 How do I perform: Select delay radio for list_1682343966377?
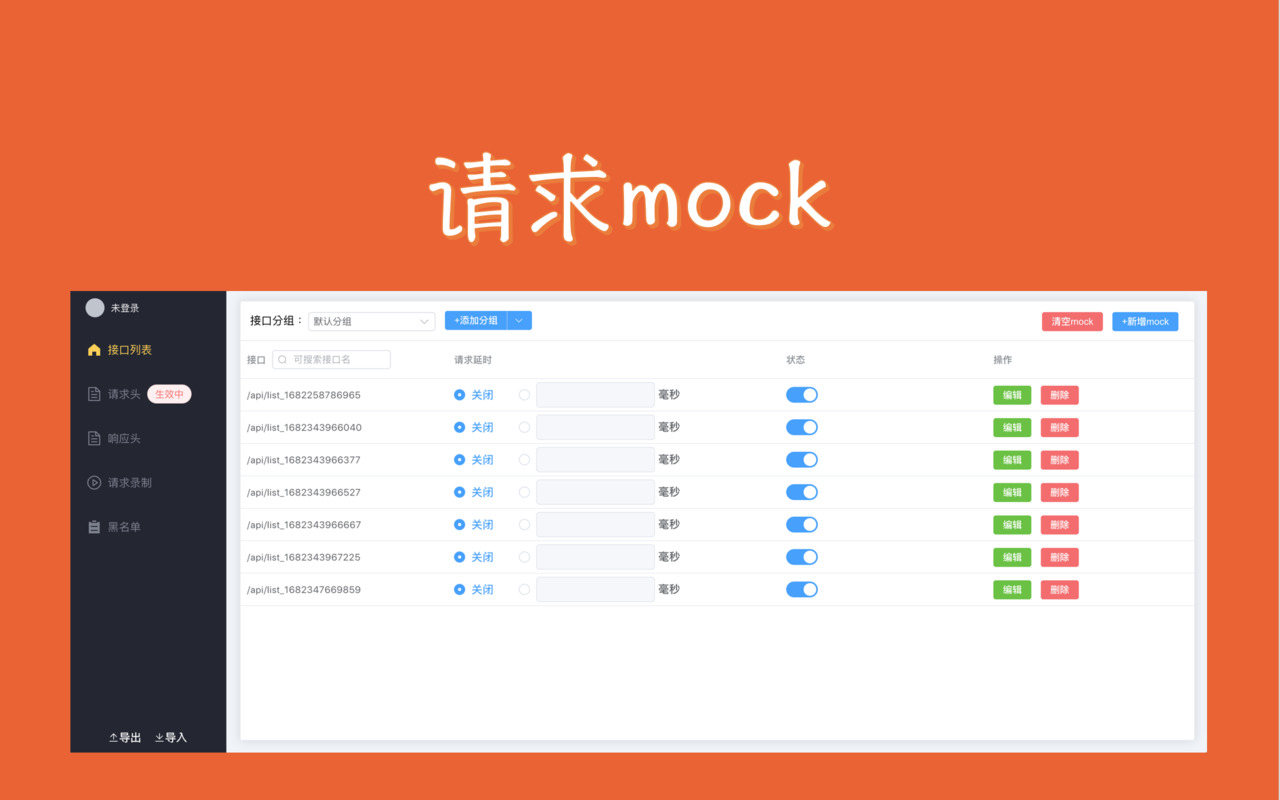(524, 460)
